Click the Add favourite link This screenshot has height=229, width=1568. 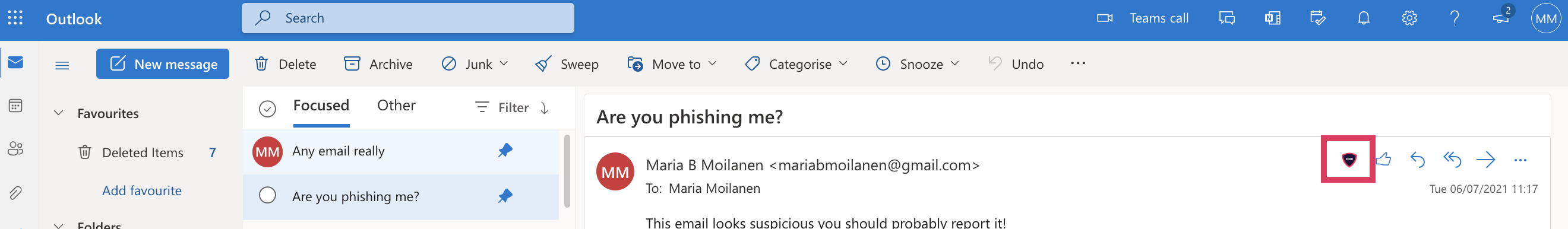coord(142,190)
